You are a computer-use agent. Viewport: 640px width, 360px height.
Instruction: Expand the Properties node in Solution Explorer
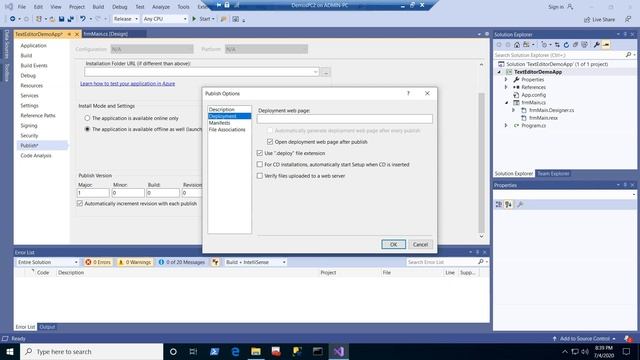pyautogui.click(x=506, y=80)
